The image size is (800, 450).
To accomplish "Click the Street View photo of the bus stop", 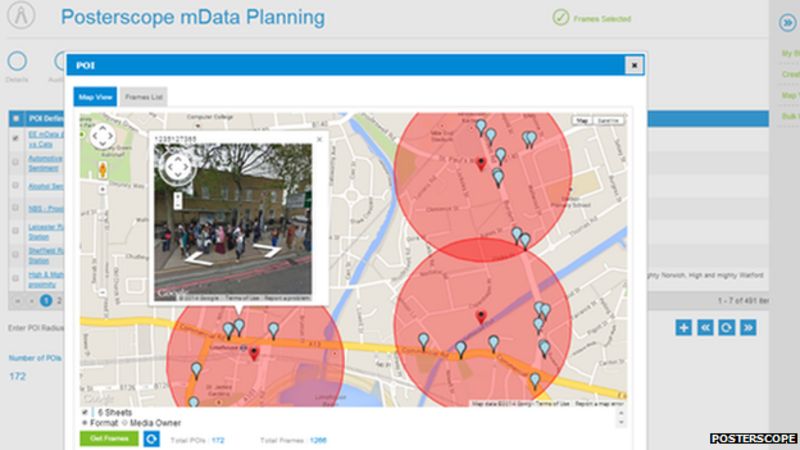I will (233, 222).
